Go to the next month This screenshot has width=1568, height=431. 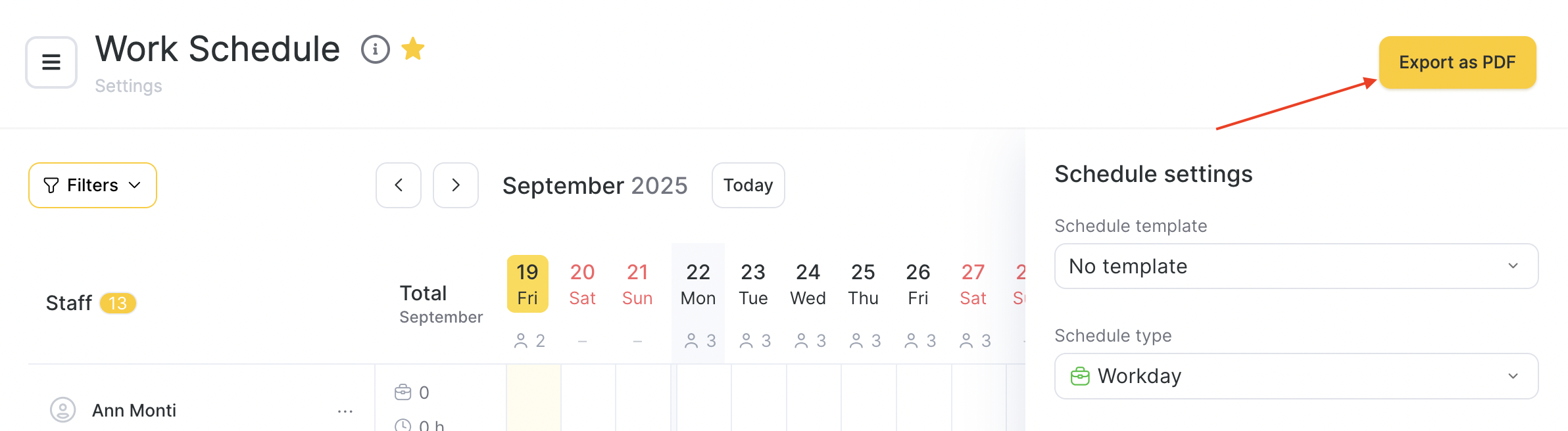[x=456, y=185]
